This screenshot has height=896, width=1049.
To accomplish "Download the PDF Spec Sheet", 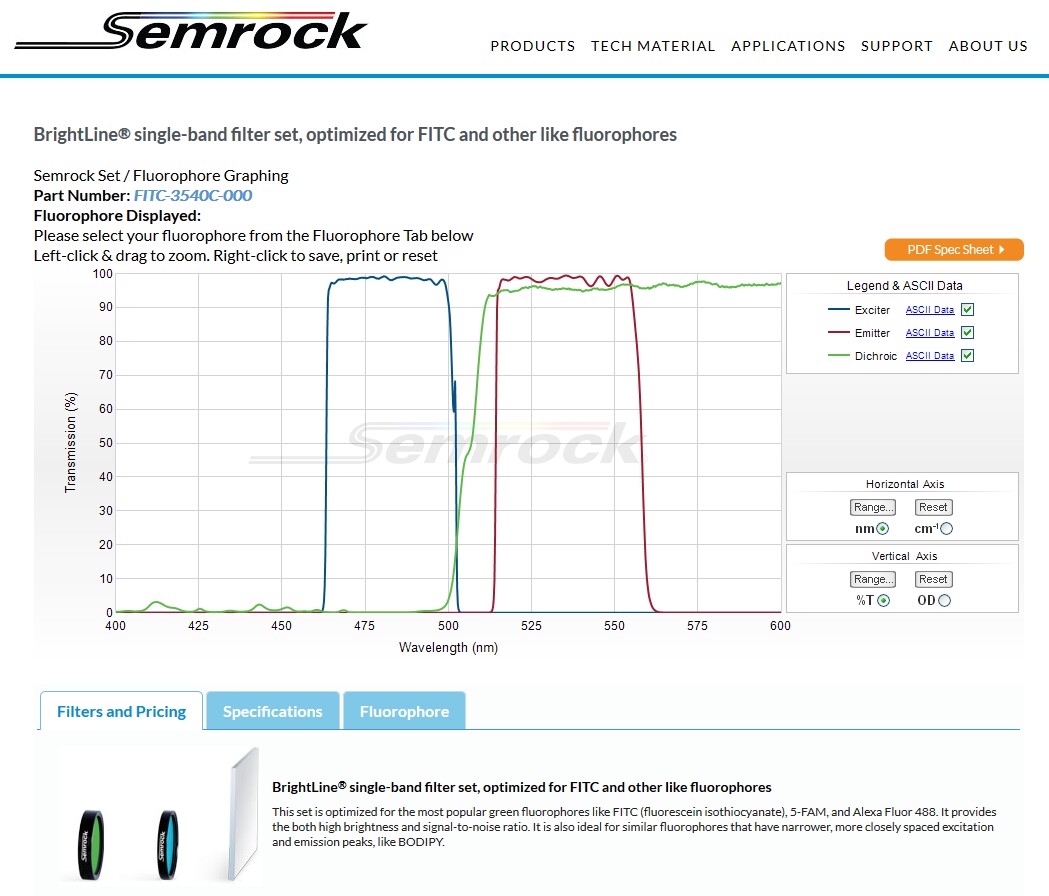I will [954, 250].
